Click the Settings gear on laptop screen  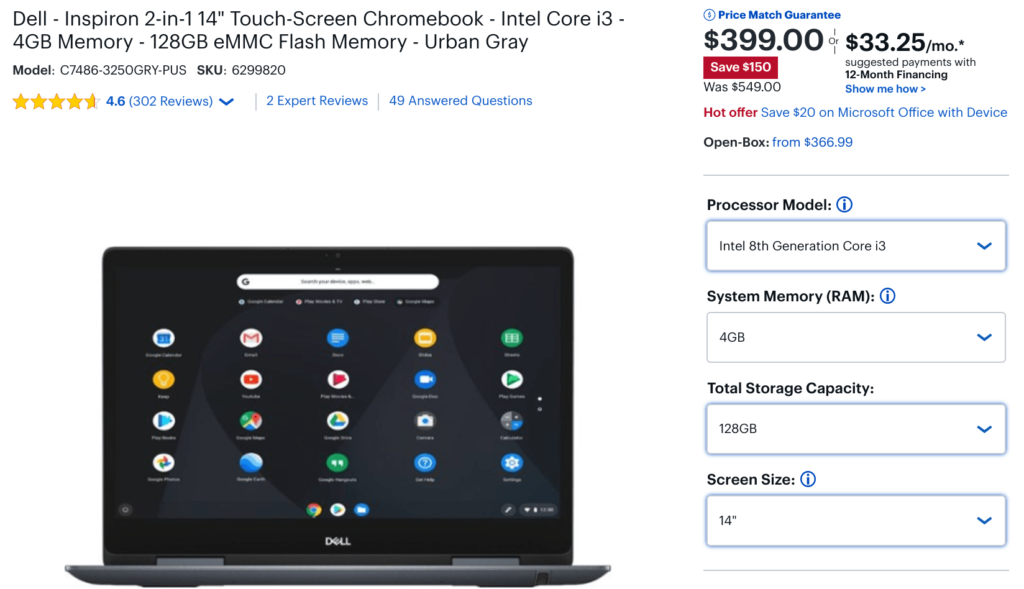[511, 462]
